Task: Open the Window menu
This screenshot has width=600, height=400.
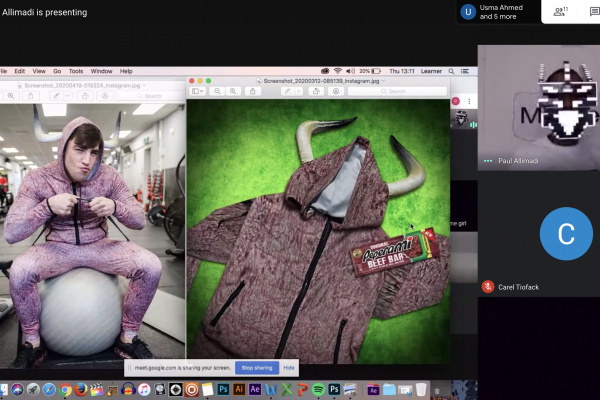Action: 102,71
